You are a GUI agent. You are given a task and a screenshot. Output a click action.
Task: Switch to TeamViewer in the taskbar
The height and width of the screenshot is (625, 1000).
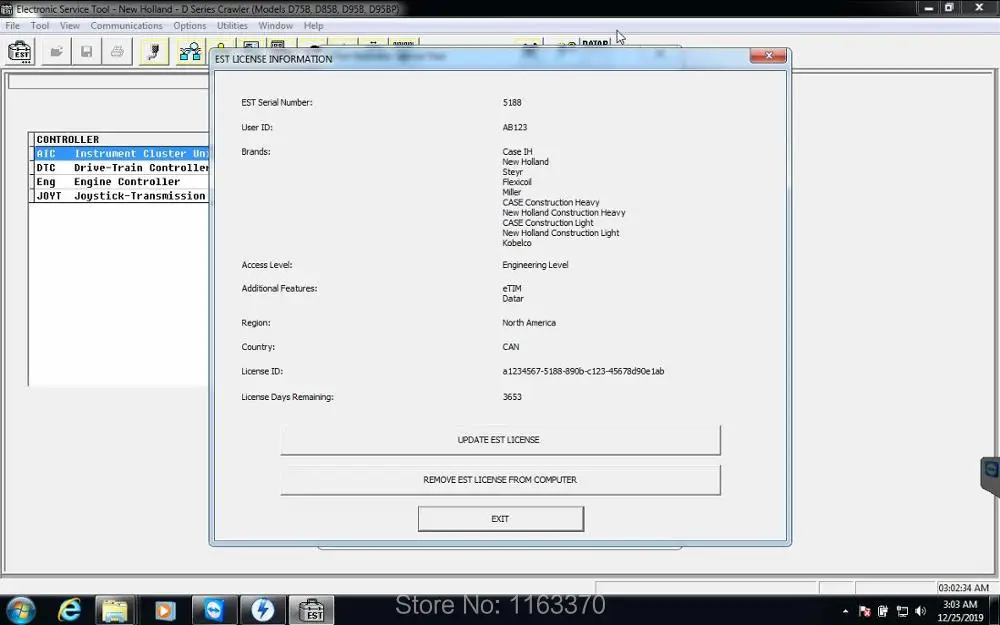(214, 610)
